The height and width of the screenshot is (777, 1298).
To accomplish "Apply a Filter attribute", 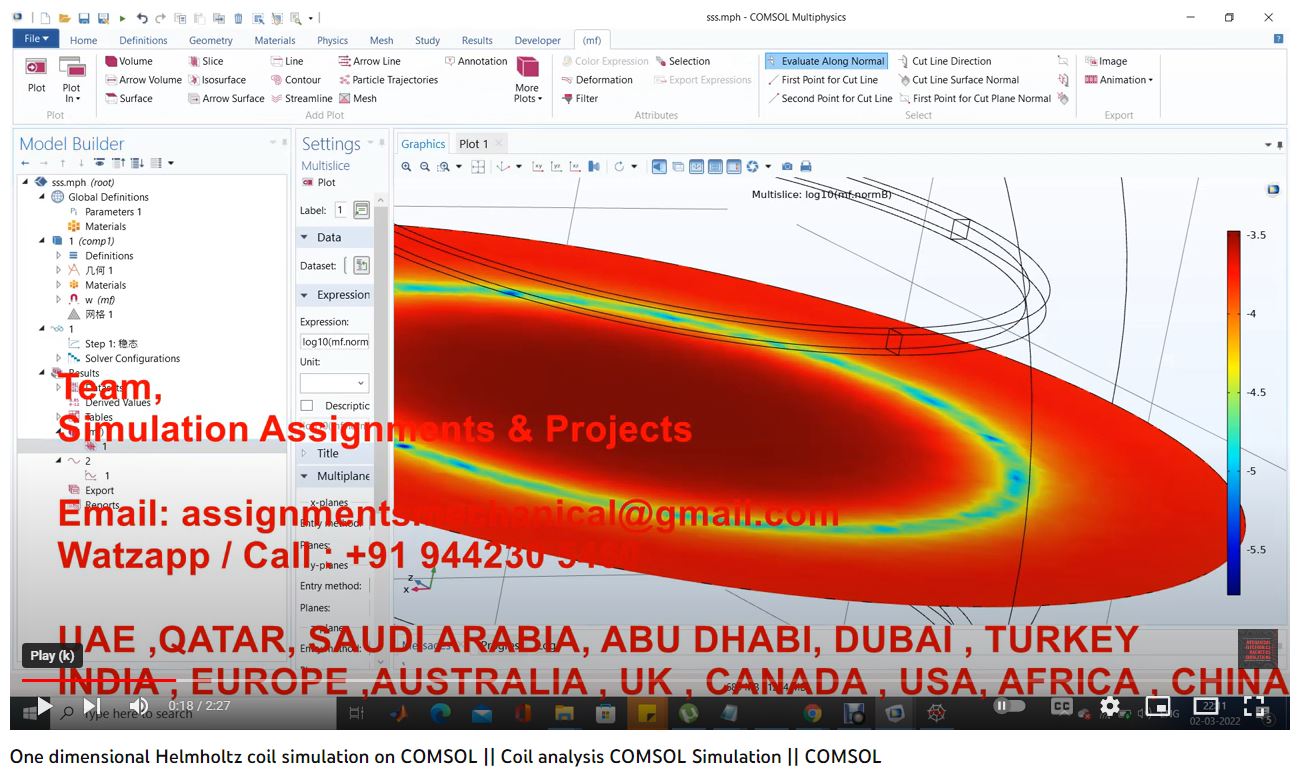I will coord(579,98).
